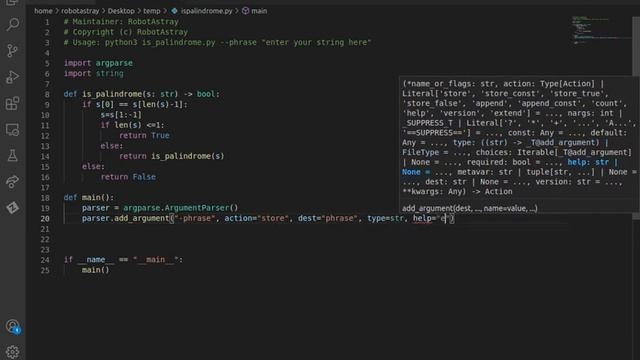Click the 'home' breadcrumb
Viewport: 640px width, 360px height.
pos(43,11)
